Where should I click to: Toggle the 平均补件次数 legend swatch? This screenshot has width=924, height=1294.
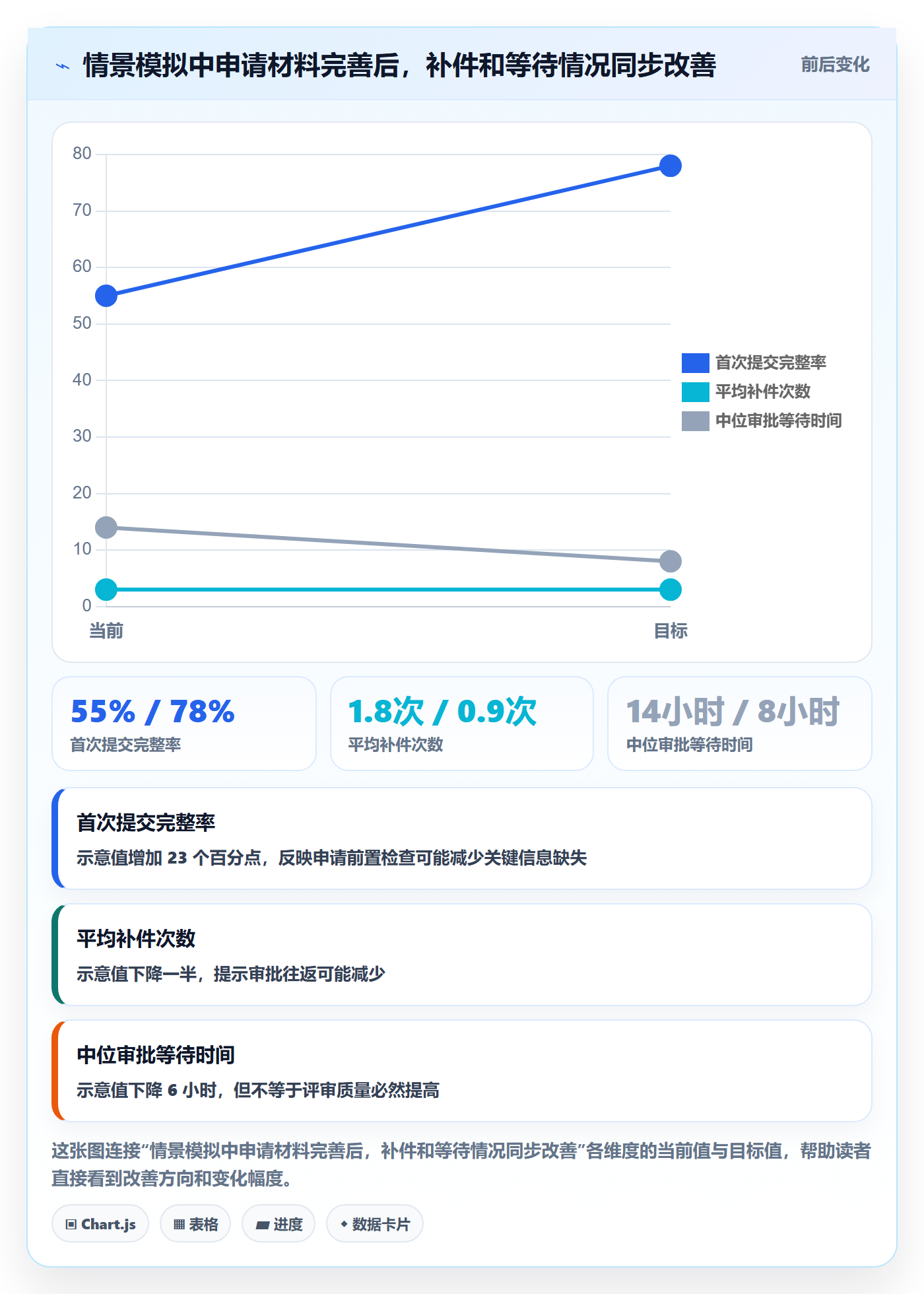(695, 392)
